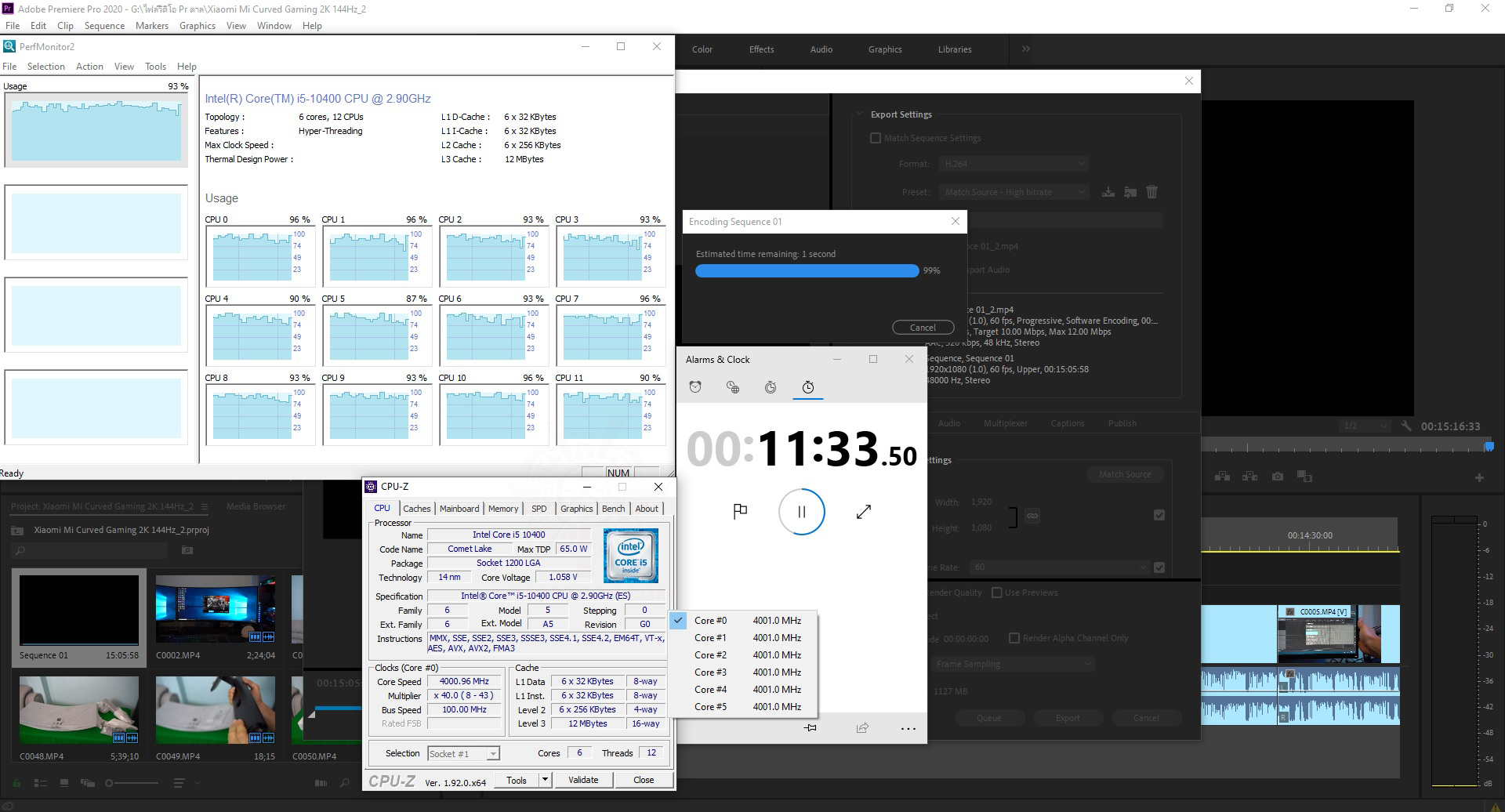
Task: Open the World Clock tab icon
Action: click(733, 387)
